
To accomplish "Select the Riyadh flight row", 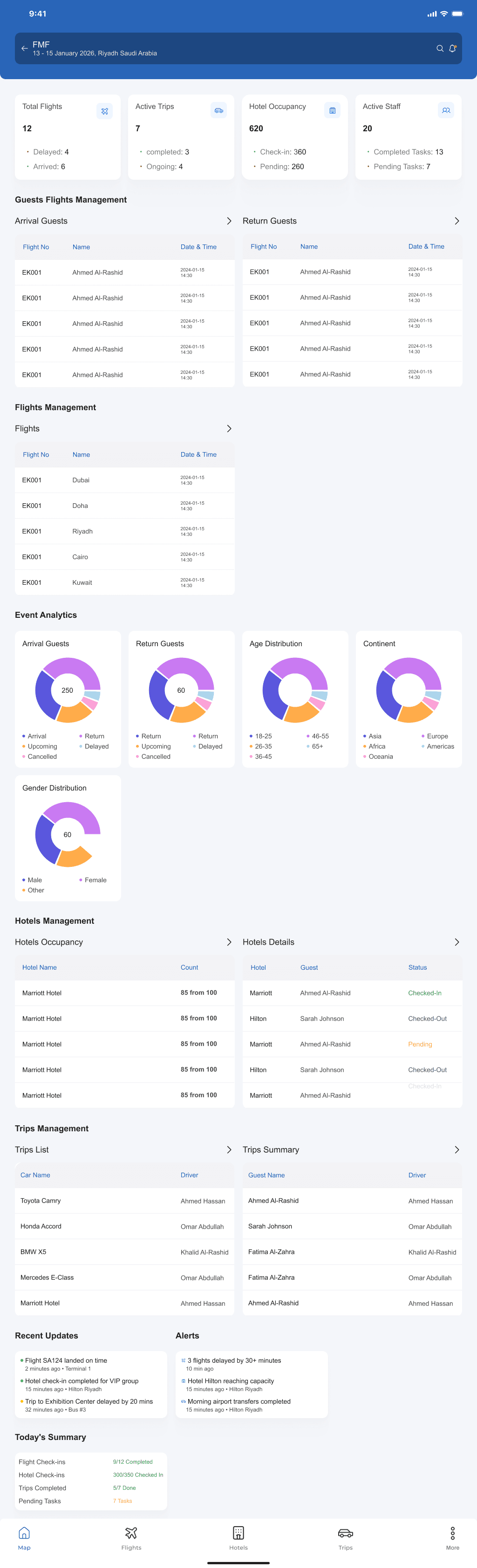I will [124, 531].
